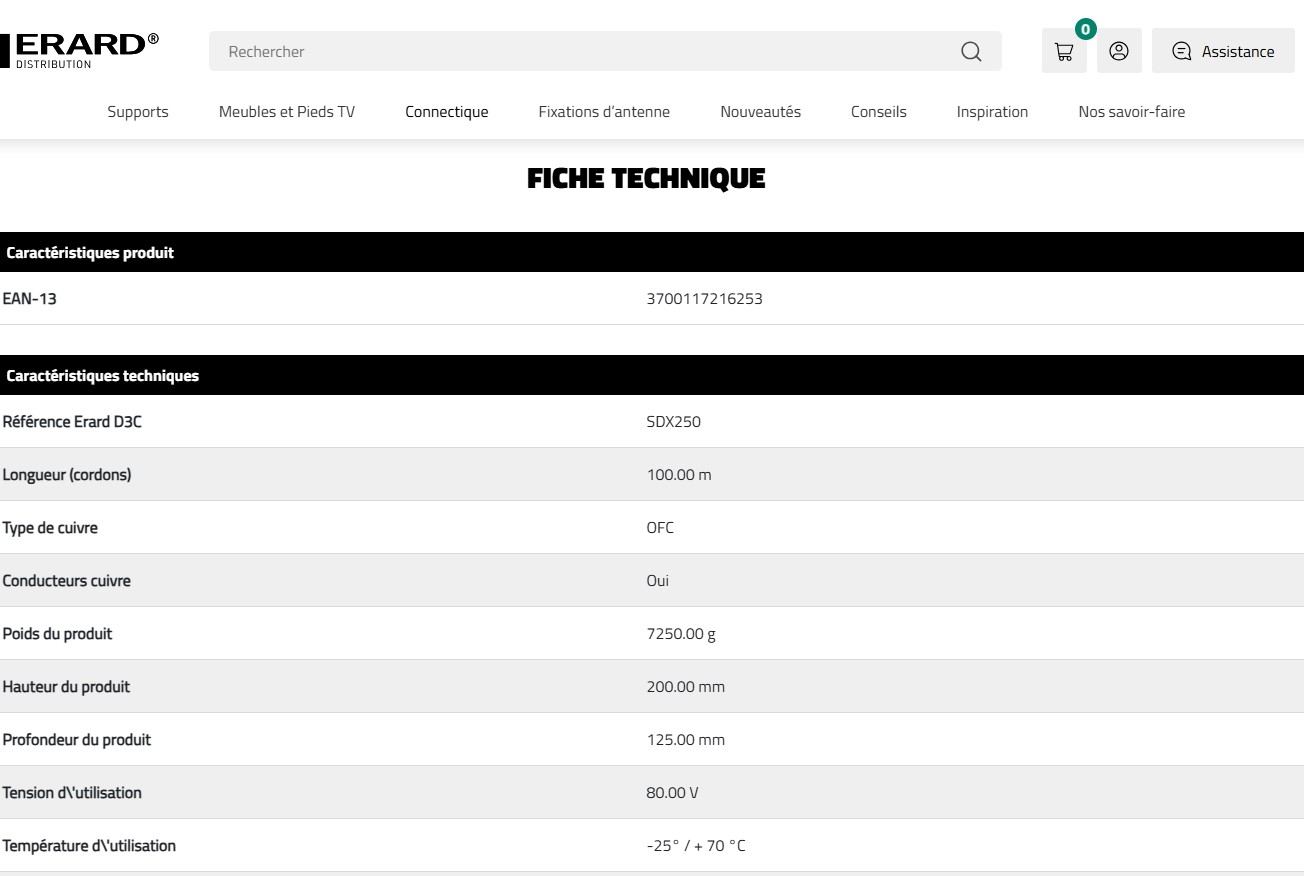
Task: Focus the Rechercher search field
Action: point(580,52)
